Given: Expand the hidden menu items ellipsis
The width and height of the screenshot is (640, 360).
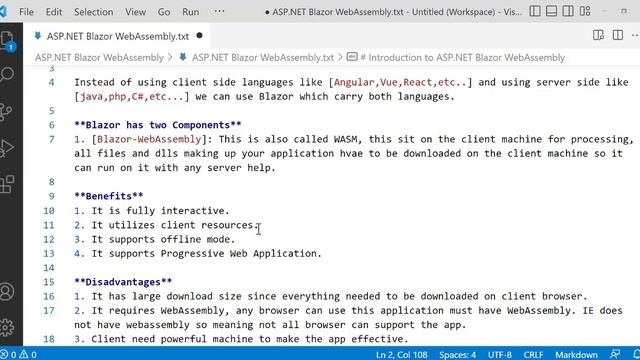Looking at the screenshot, I should tap(219, 11).
